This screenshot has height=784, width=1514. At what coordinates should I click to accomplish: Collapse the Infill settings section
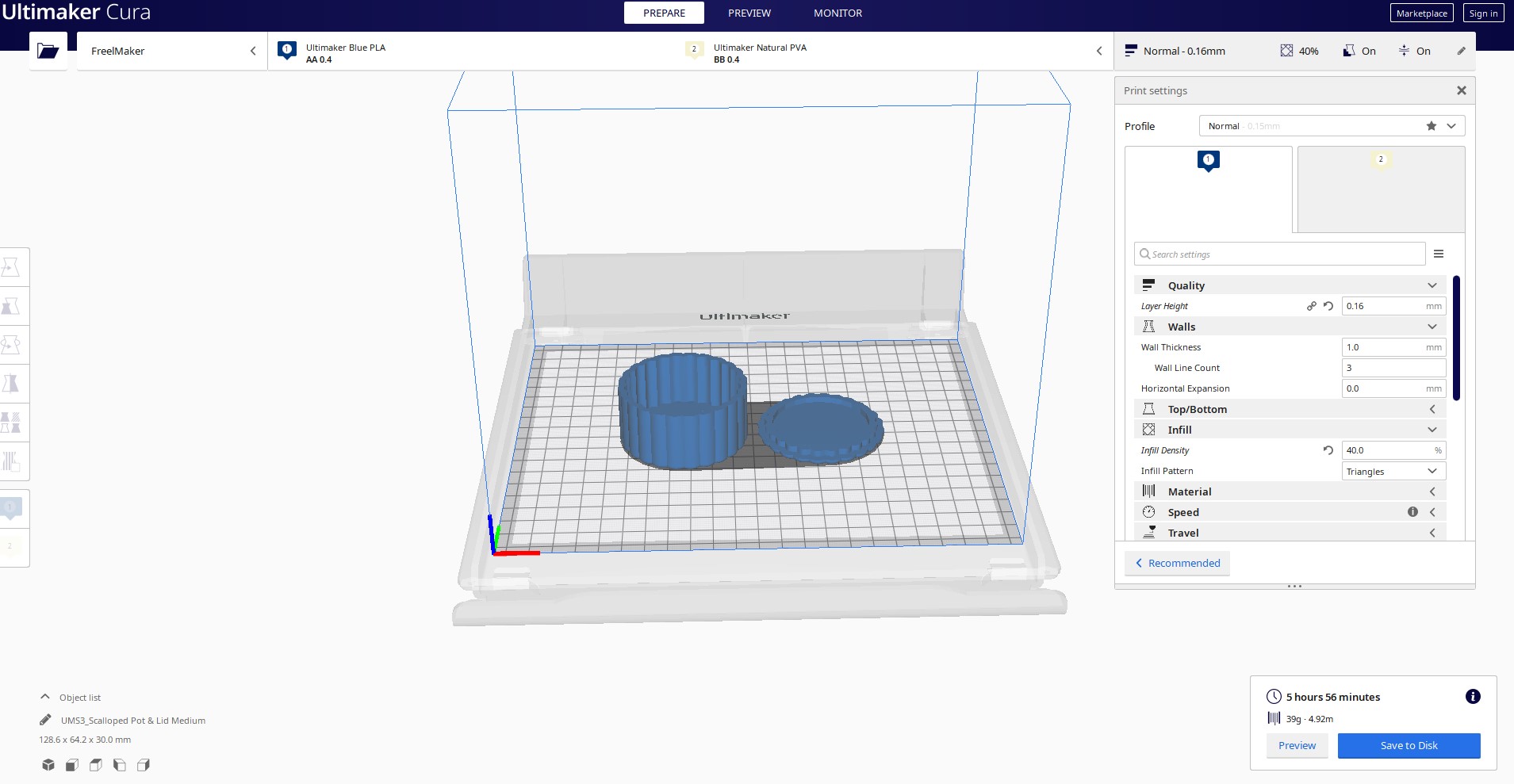pyautogui.click(x=1290, y=430)
